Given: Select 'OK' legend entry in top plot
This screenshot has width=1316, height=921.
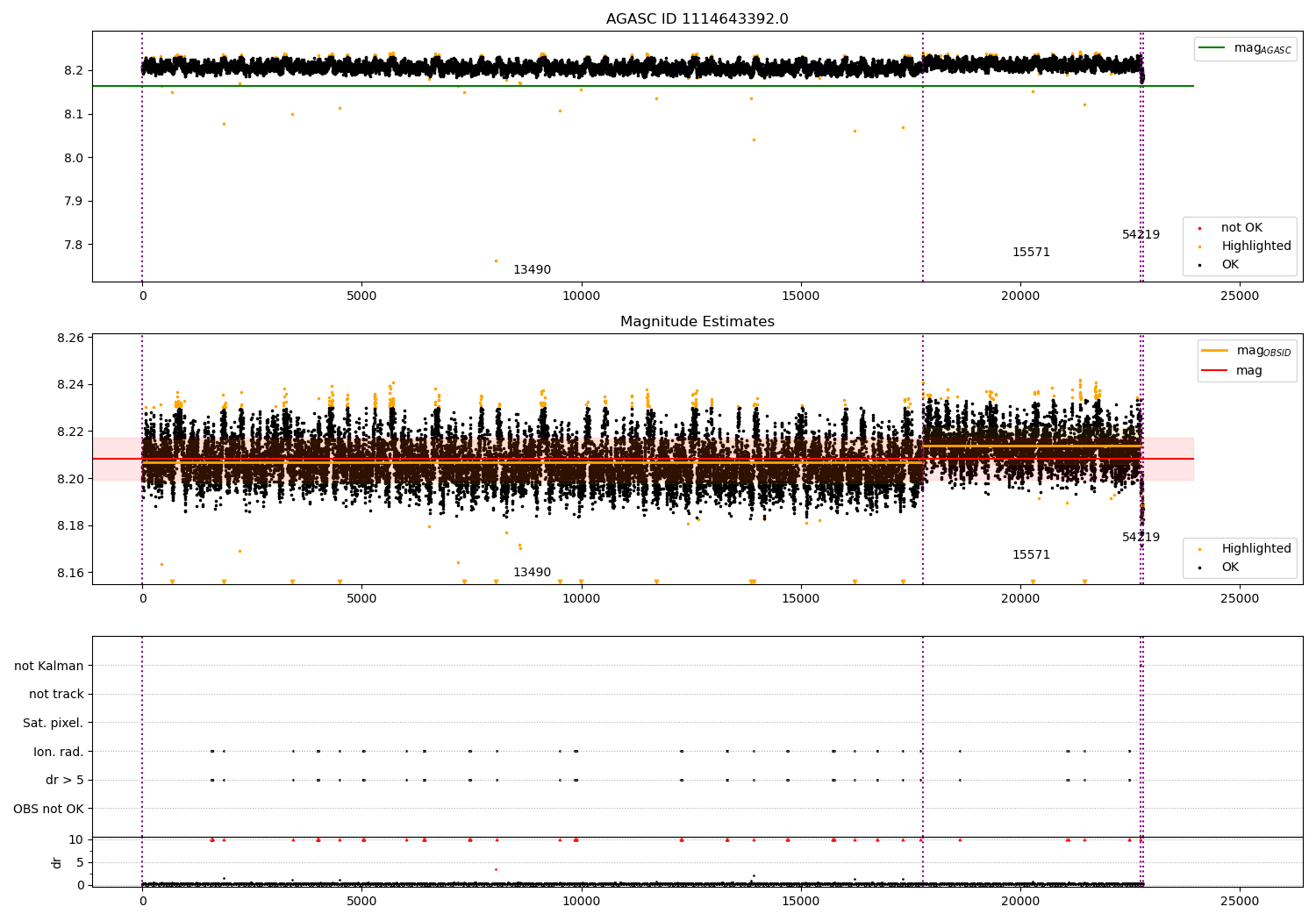Looking at the screenshot, I should pos(1230,265).
